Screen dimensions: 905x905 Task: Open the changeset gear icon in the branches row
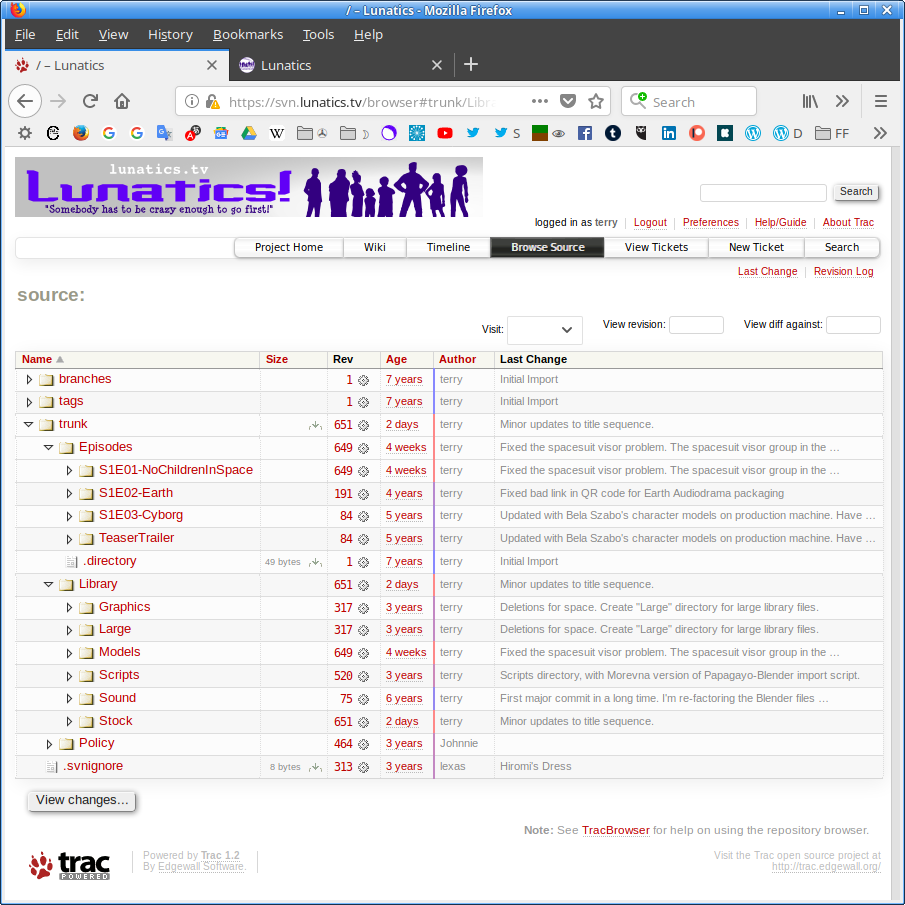363,380
